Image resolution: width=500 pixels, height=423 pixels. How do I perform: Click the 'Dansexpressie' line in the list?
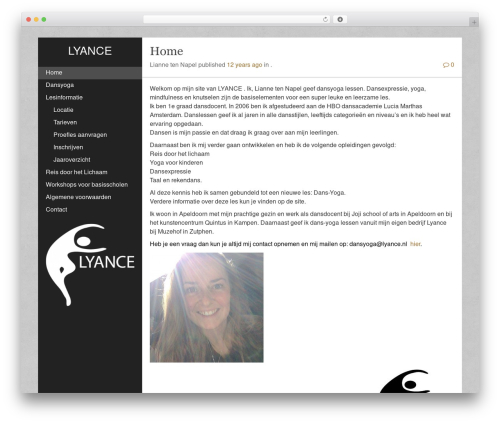pos(170,172)
